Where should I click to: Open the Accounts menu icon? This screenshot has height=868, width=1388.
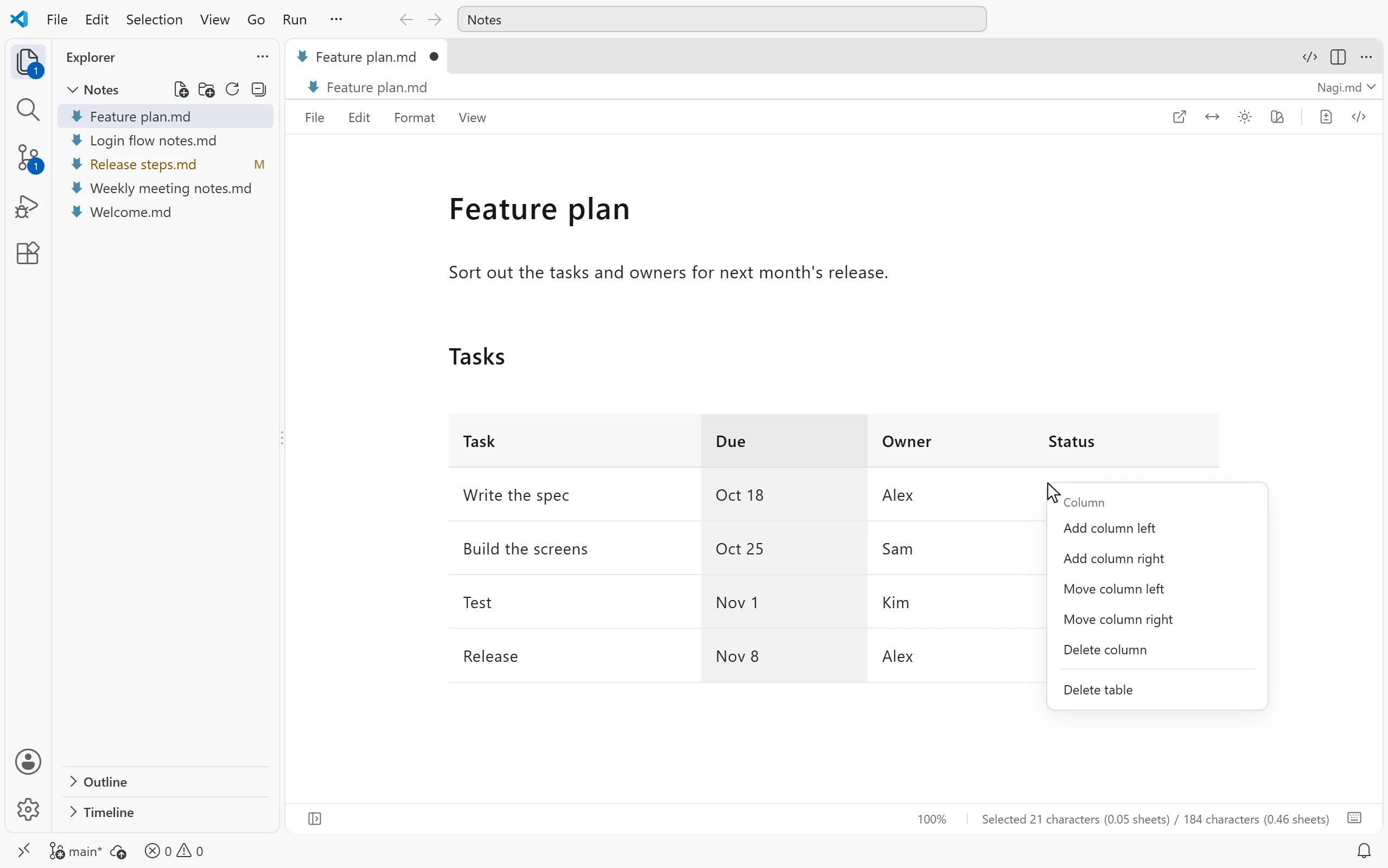(x=28, y=762)
